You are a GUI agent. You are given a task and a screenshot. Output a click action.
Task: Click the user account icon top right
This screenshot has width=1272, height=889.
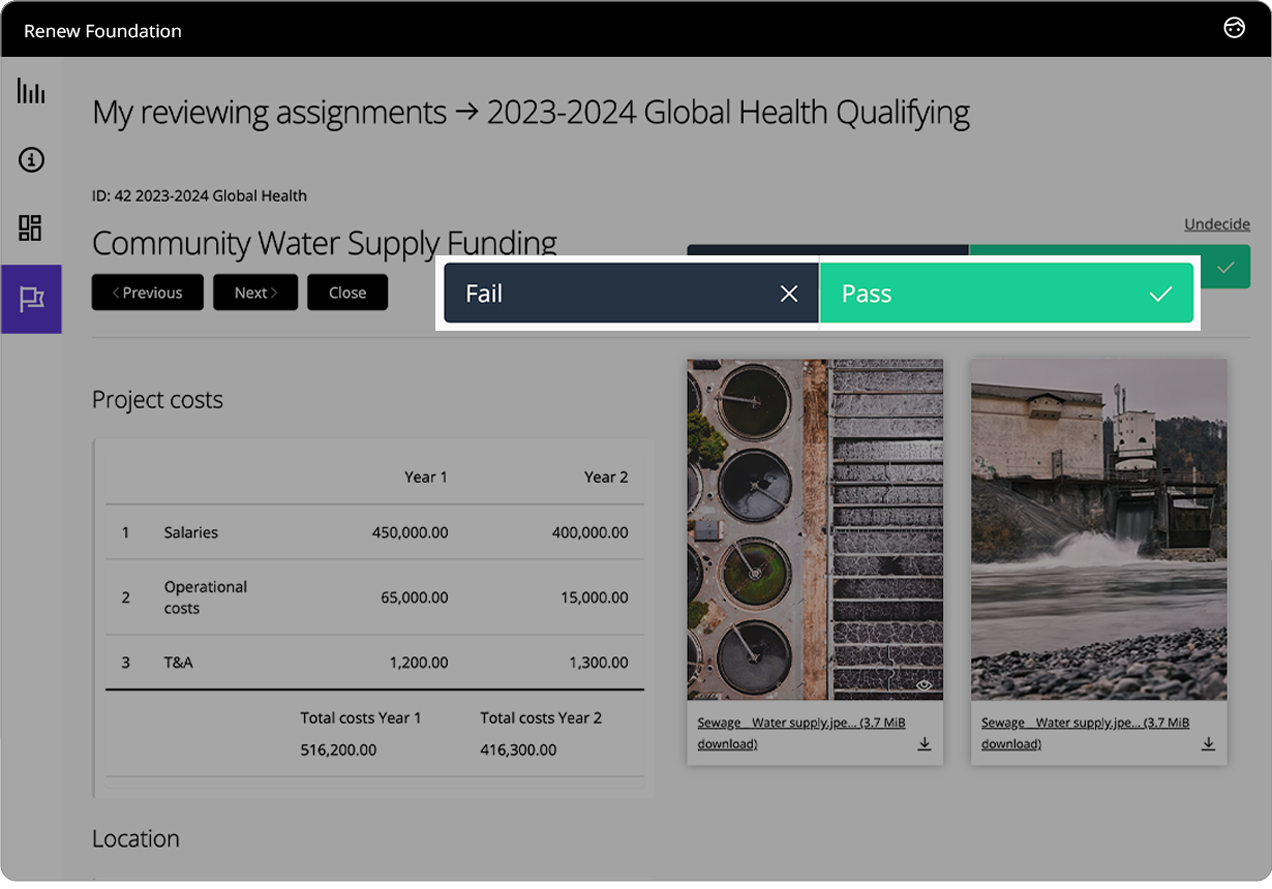1234,28
